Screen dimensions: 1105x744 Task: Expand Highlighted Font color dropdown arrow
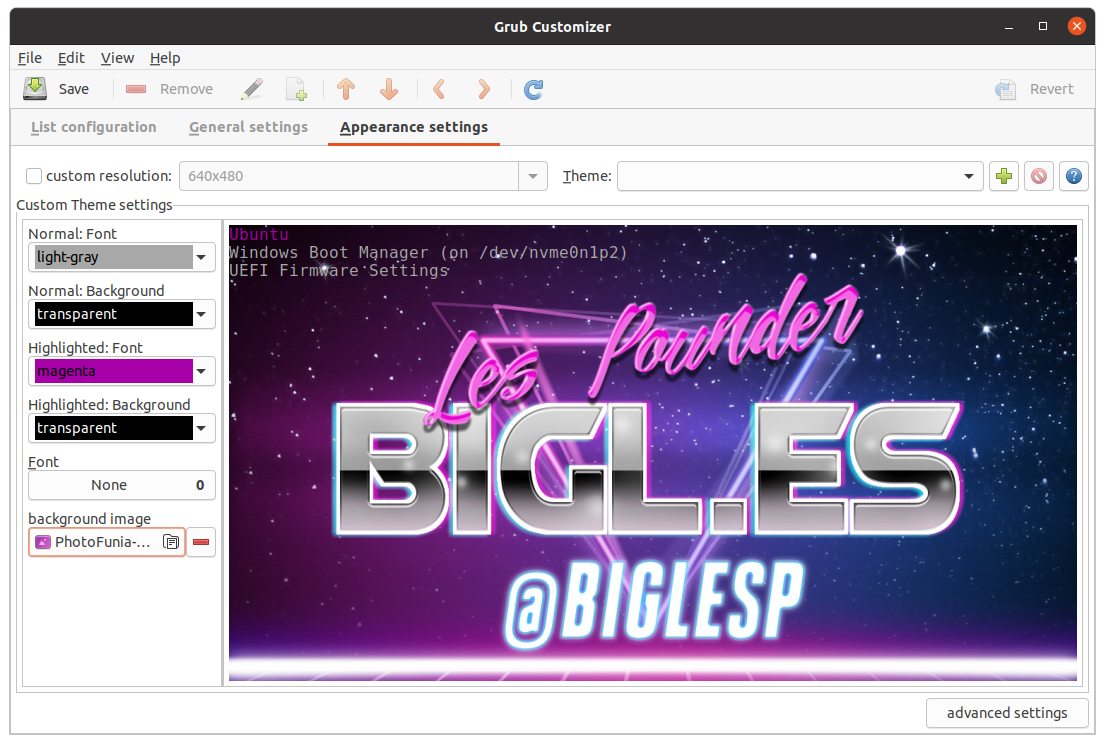(x=202, y=371)
